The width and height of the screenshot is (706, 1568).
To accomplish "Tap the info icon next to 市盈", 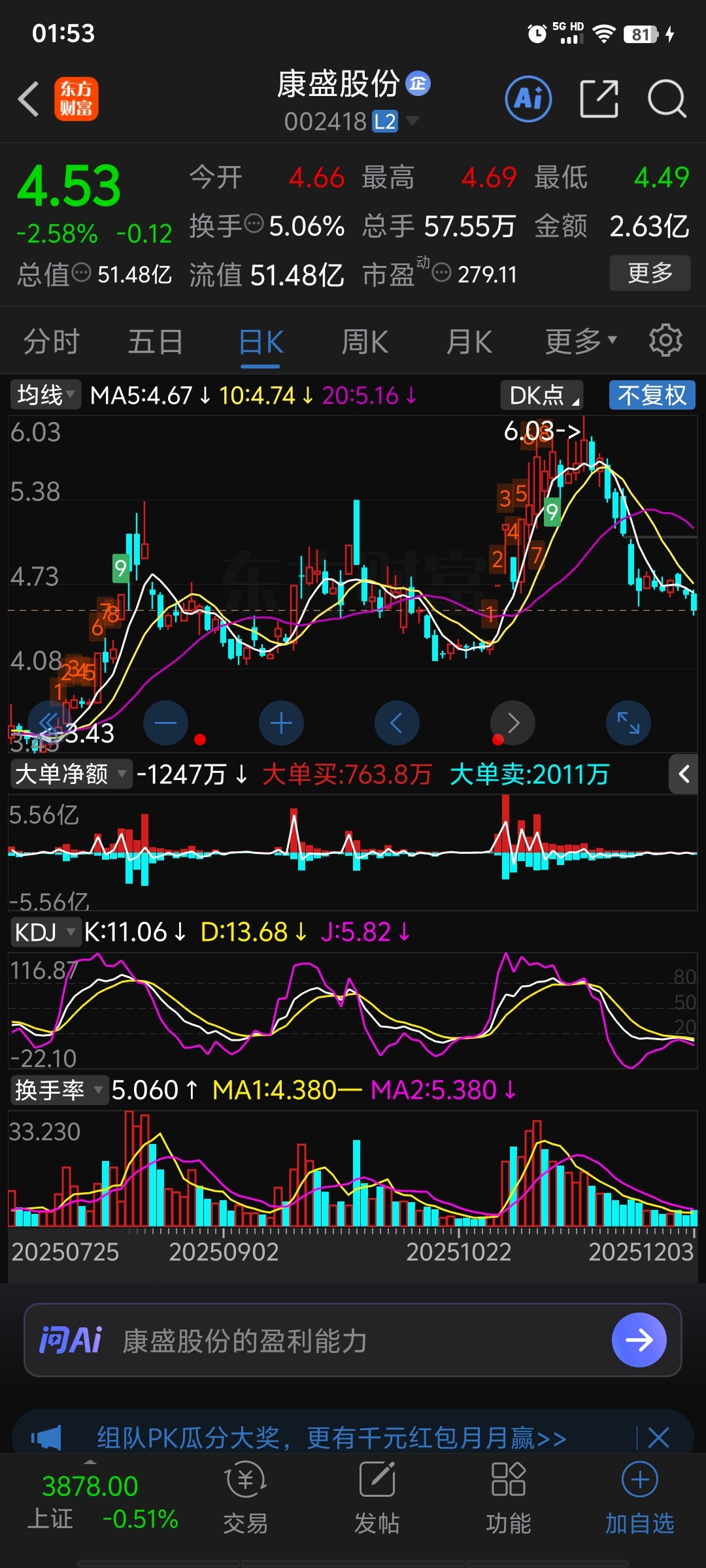I will 442,272.
